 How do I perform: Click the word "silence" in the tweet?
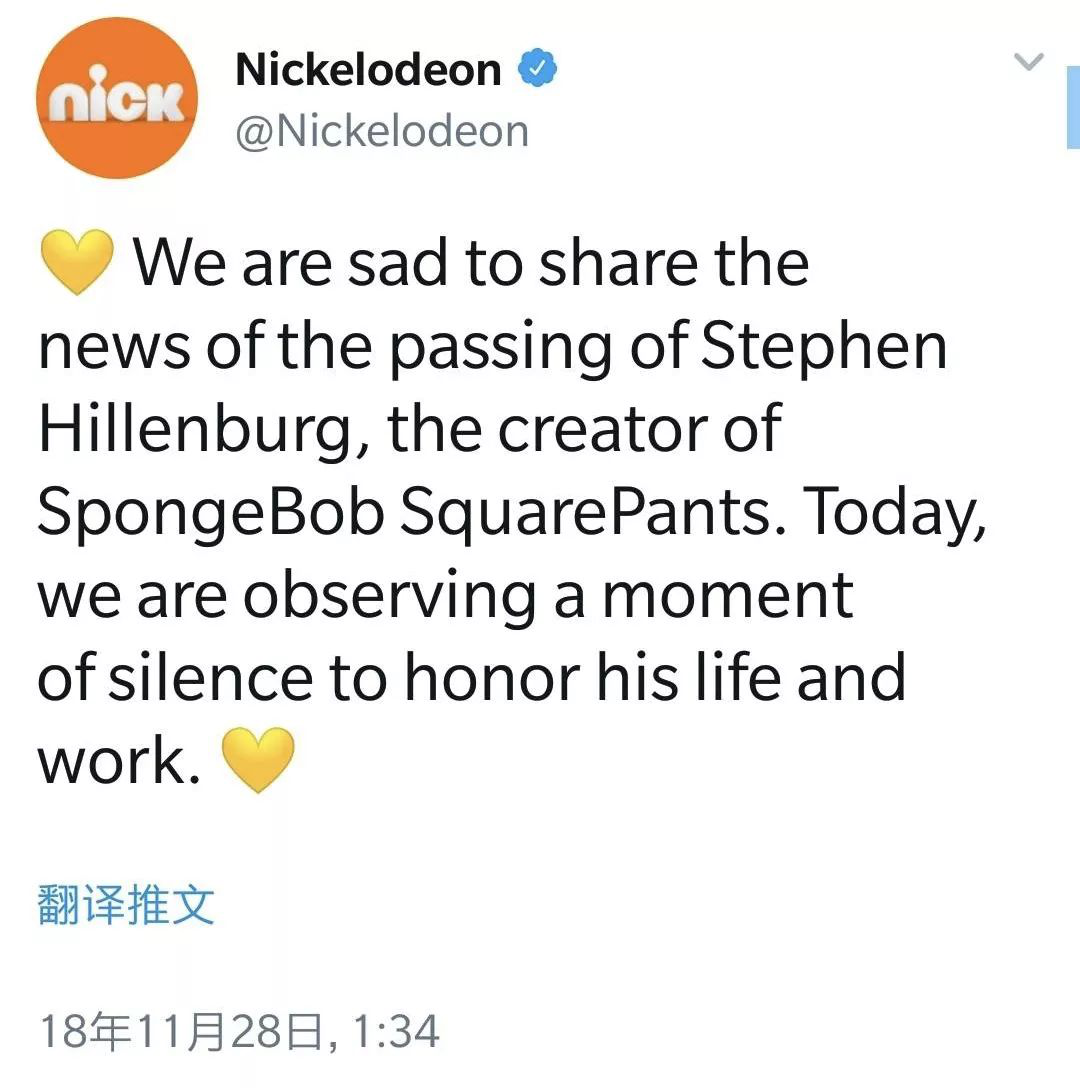pos(211,678)
